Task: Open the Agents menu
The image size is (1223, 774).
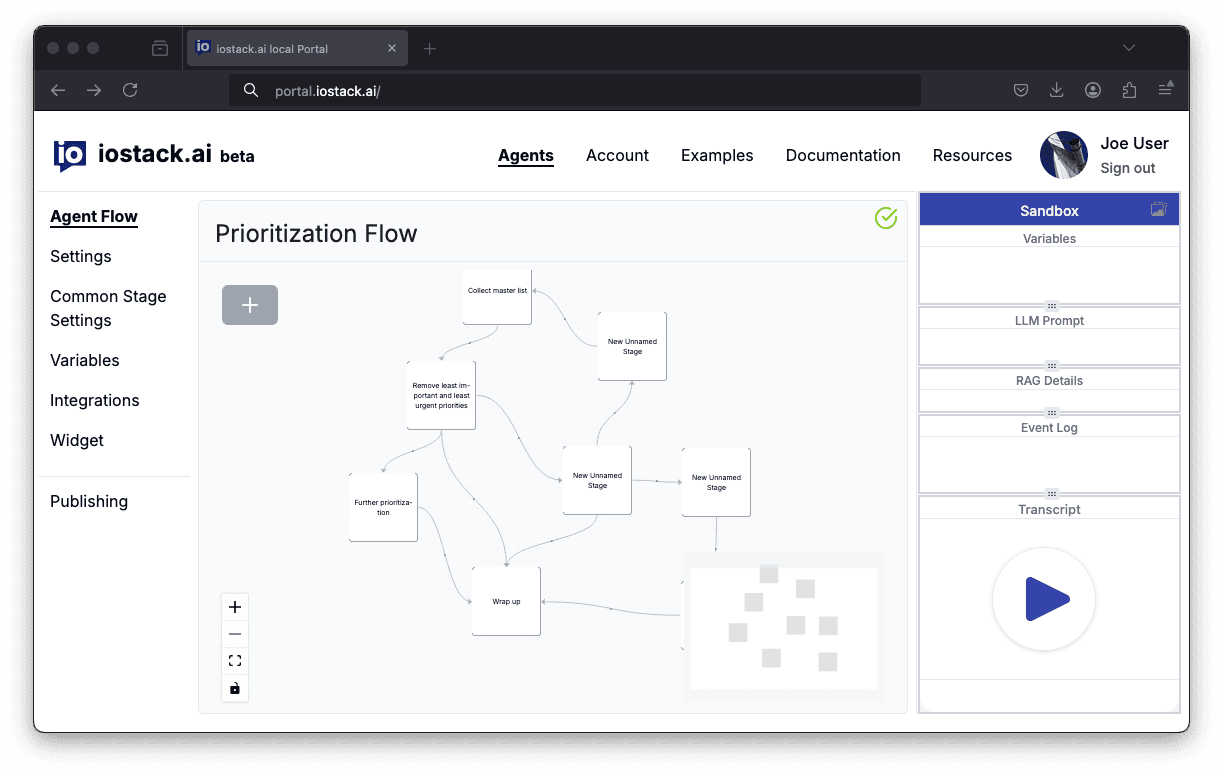Action: coord(526,156)
